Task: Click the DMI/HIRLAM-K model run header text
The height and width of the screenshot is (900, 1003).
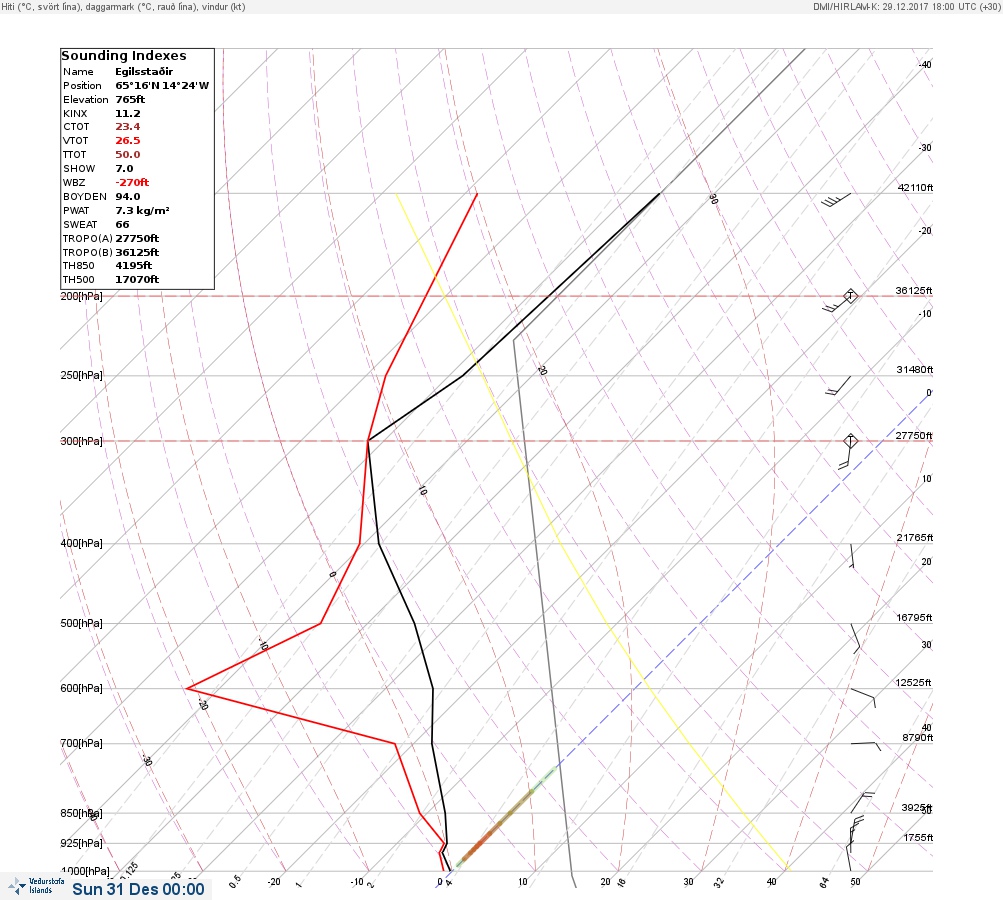Action: coord(906,6)
